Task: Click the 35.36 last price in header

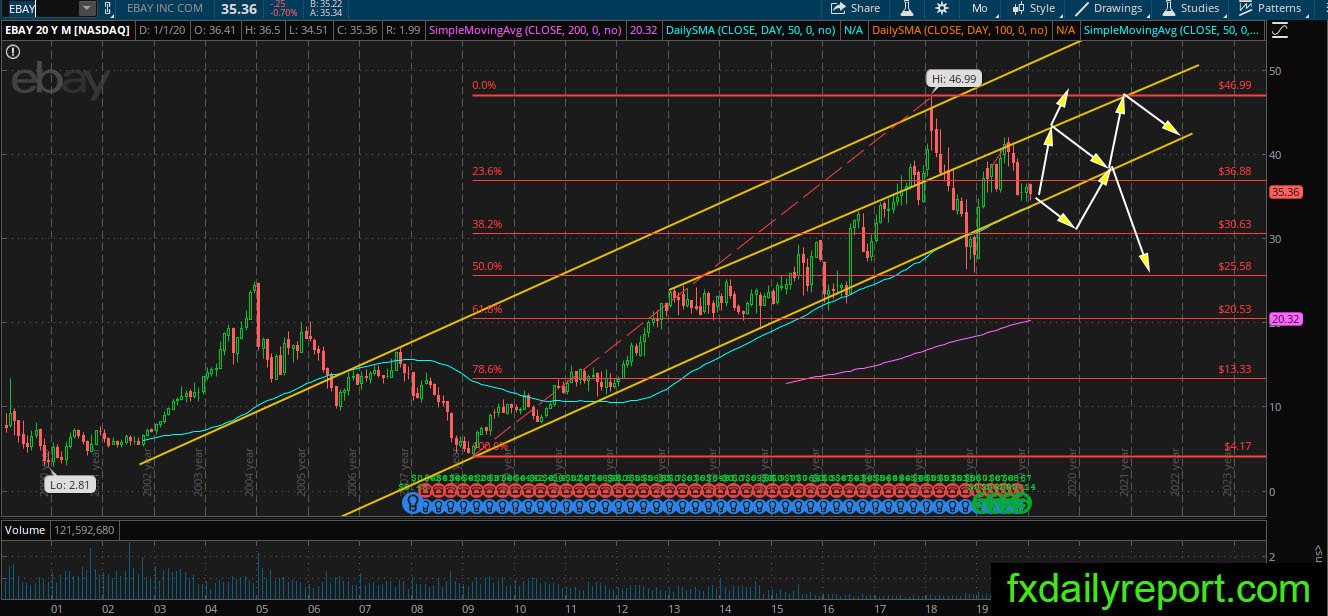Action: [x=238, y=8]
